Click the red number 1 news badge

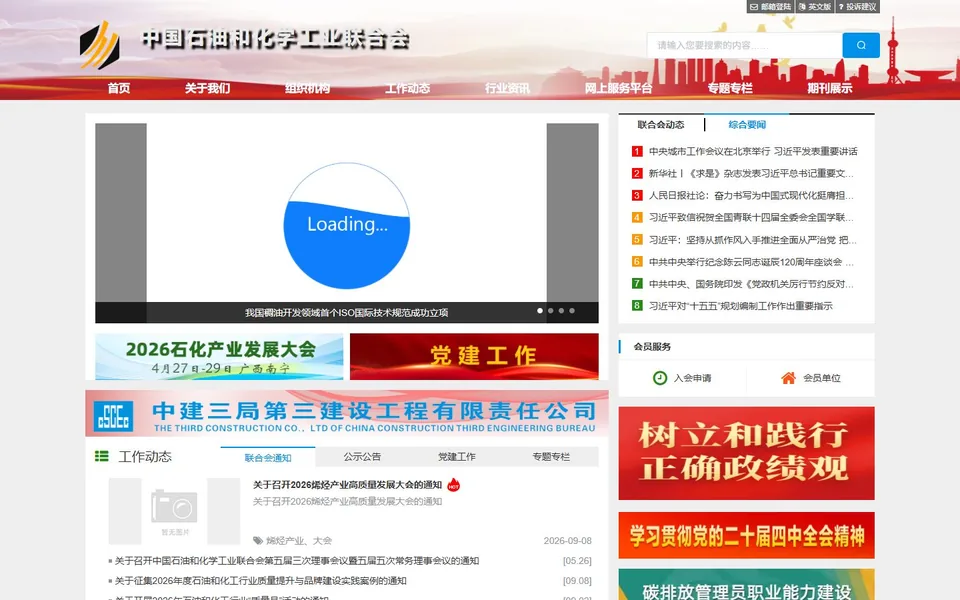tap(637, 151)
